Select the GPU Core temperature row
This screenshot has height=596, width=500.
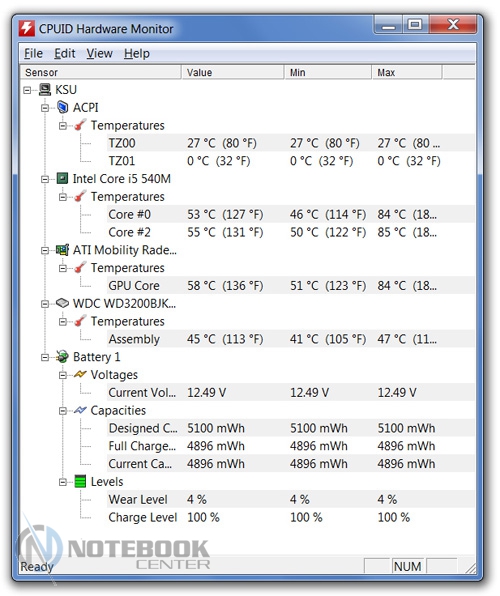(x=290, y=285)
